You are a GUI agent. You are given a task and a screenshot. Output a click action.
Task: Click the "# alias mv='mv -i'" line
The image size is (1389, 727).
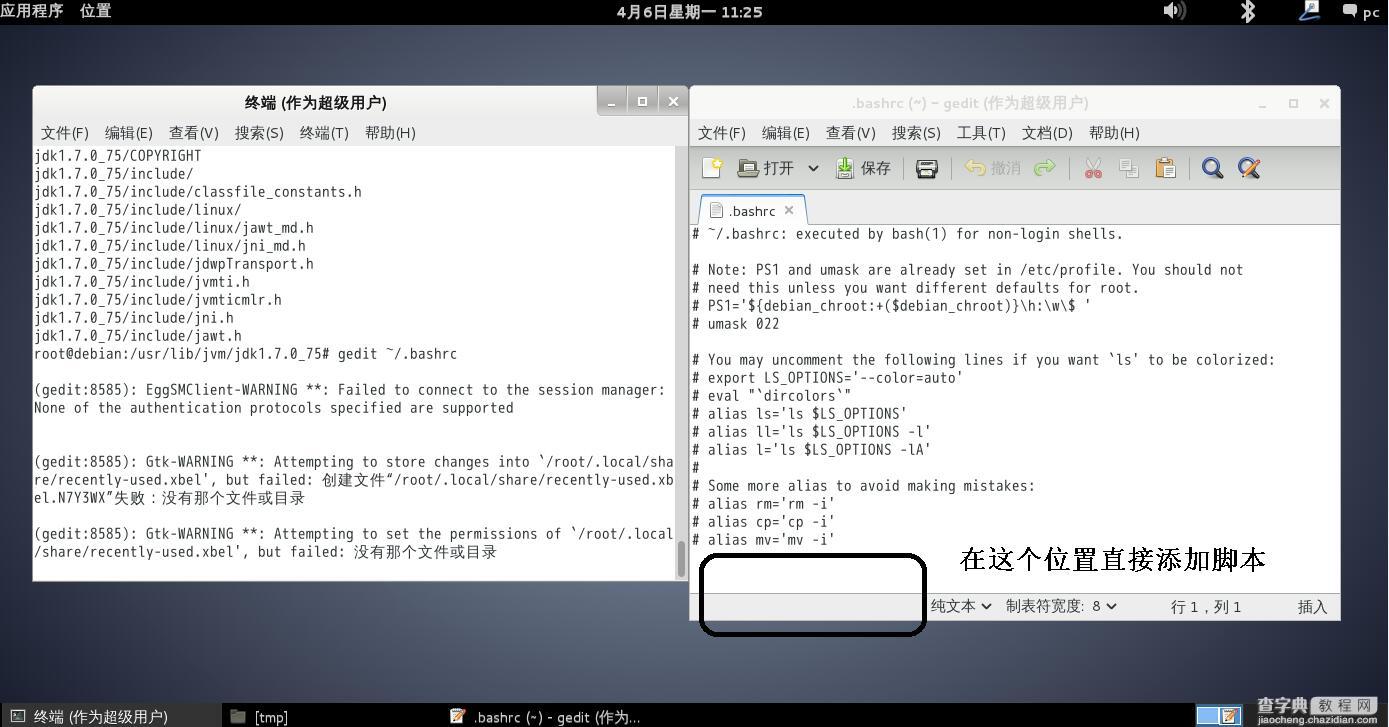(x=763, y=540)
